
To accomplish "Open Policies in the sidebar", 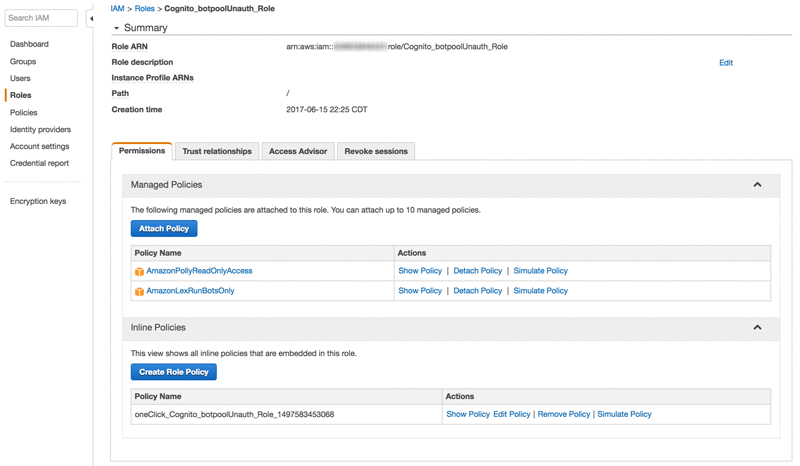I will pyautogui.click(x=23, y=112).
